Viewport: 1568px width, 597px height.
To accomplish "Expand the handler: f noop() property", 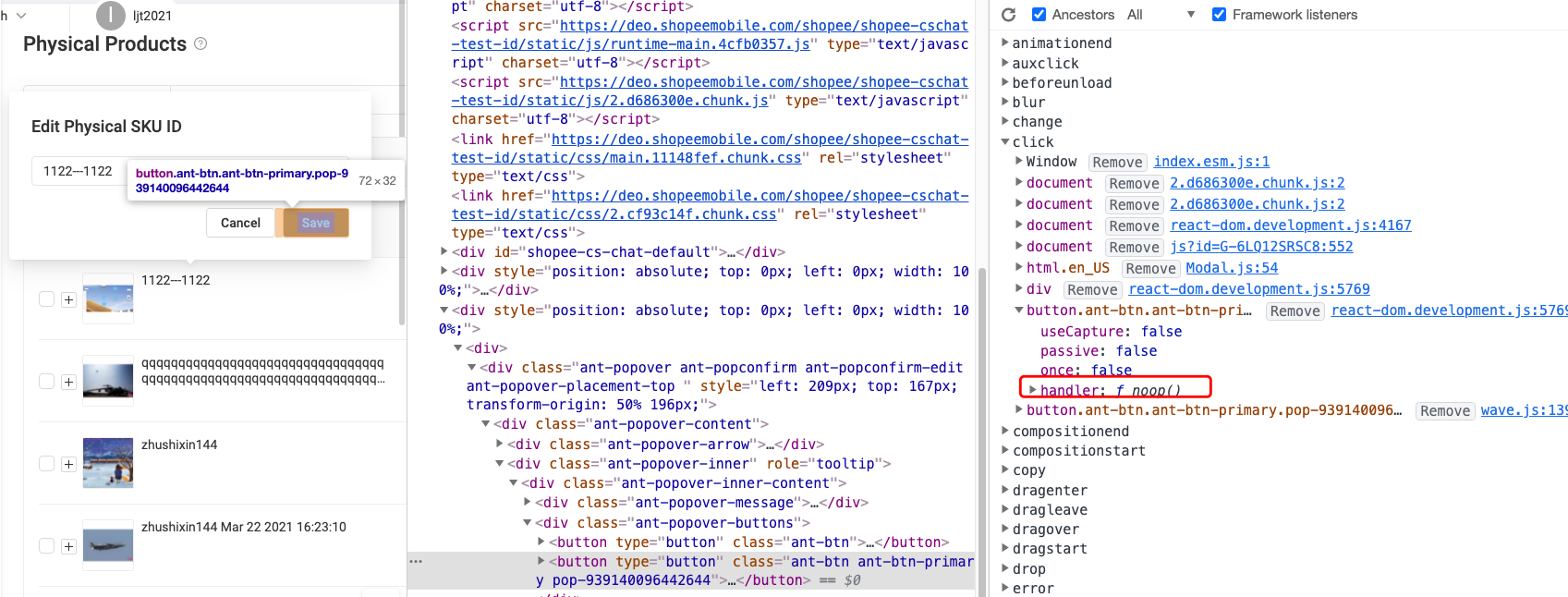I will coord(1033,390).
